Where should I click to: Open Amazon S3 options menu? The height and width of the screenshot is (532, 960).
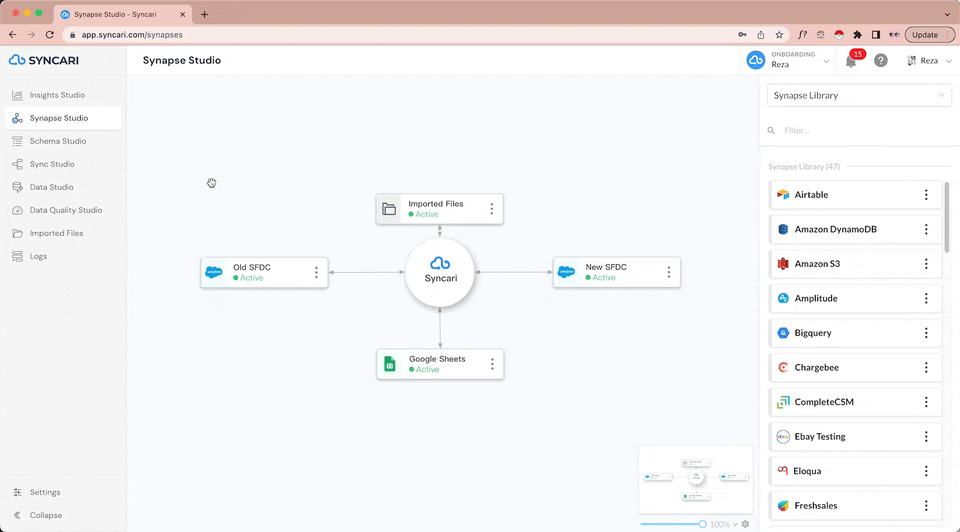[x=926, y=264]
